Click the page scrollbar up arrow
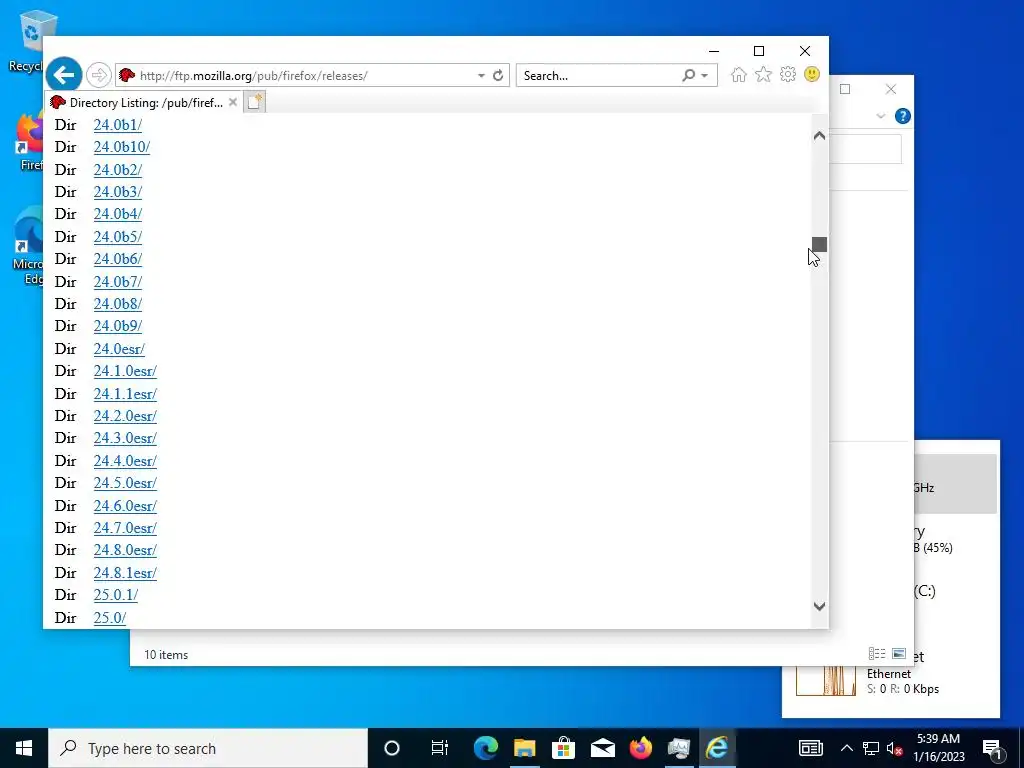This screenshot has width=1024, height=768. pyautogui.click(x=819, y=136)
